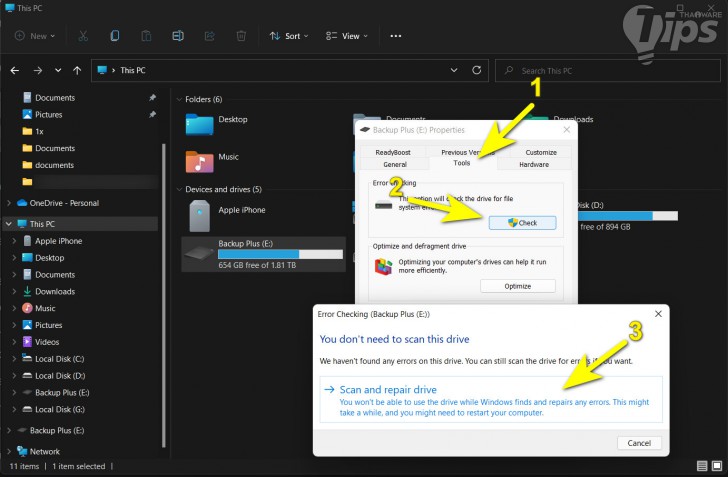Collapse This PC tree node
728x477 pixels.
coord(9,224)
